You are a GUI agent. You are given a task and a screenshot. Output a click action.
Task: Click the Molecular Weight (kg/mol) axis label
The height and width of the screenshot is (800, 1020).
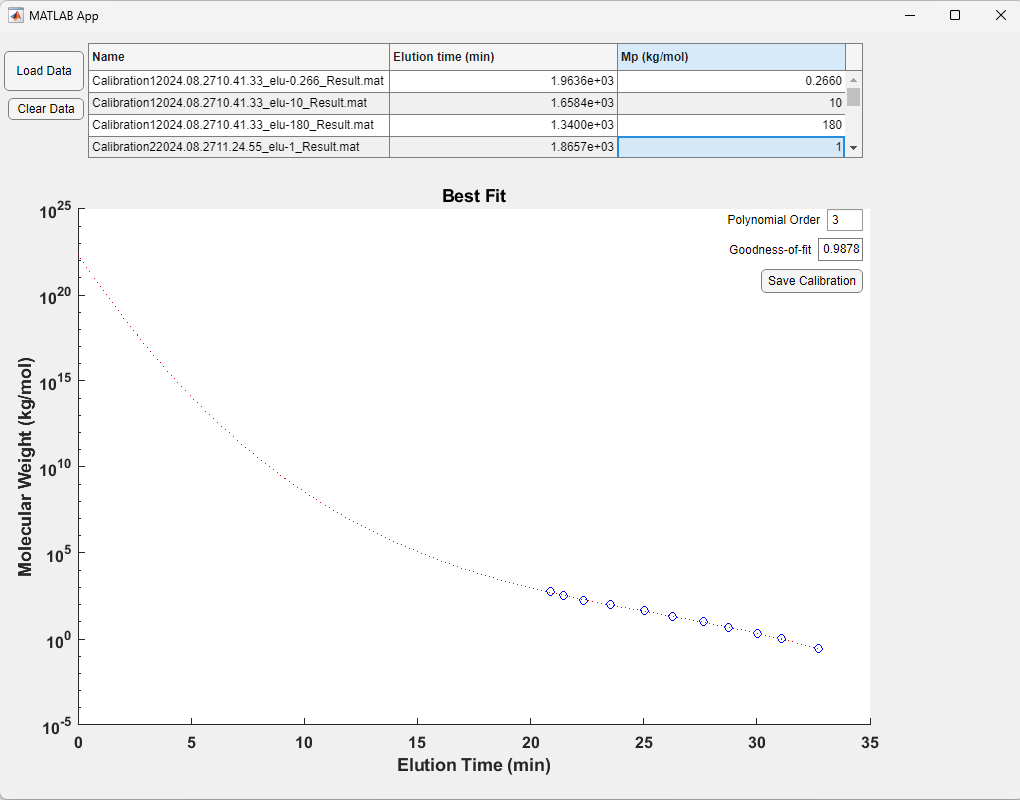(25, 467)
